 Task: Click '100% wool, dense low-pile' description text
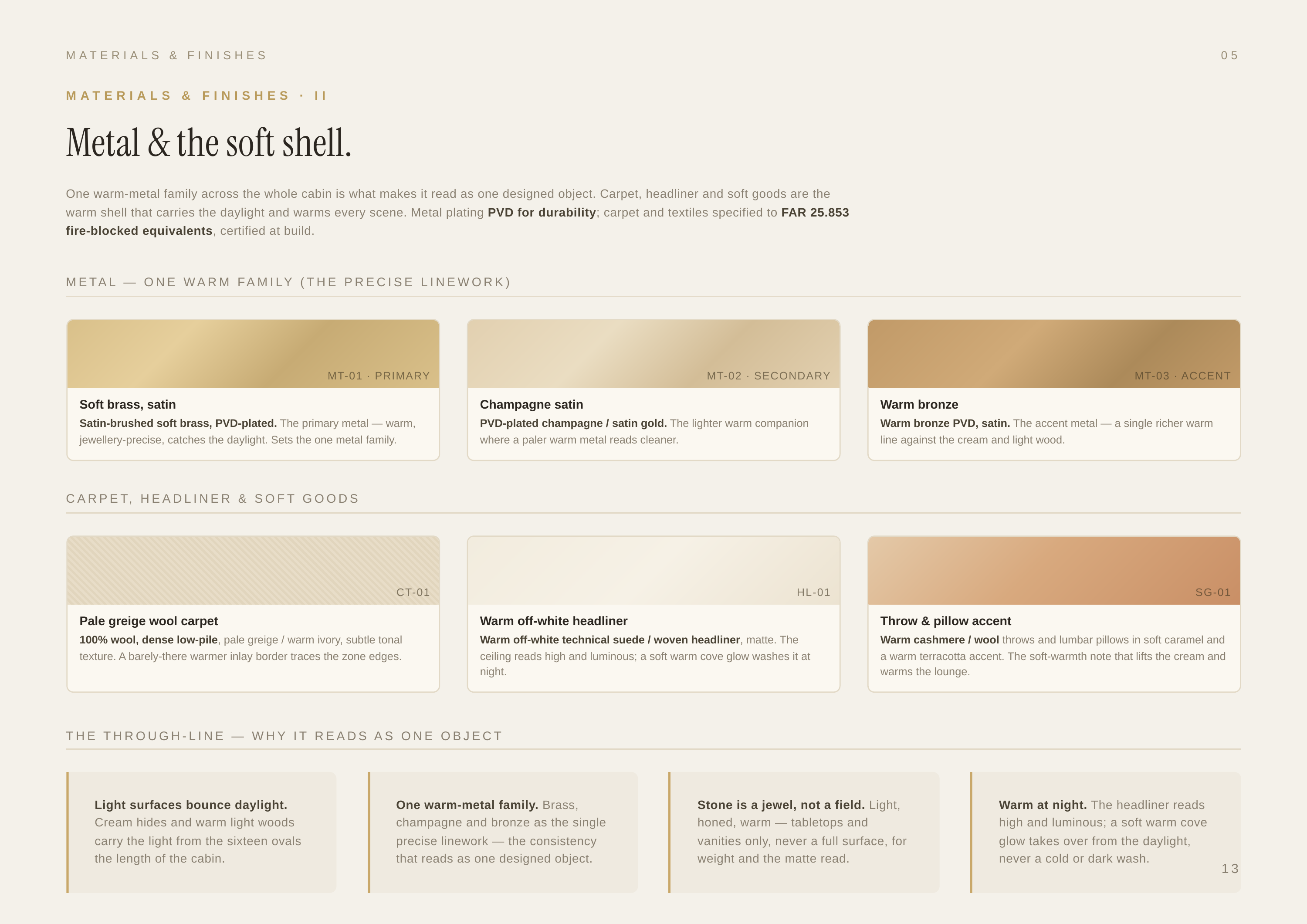(149, 640)
